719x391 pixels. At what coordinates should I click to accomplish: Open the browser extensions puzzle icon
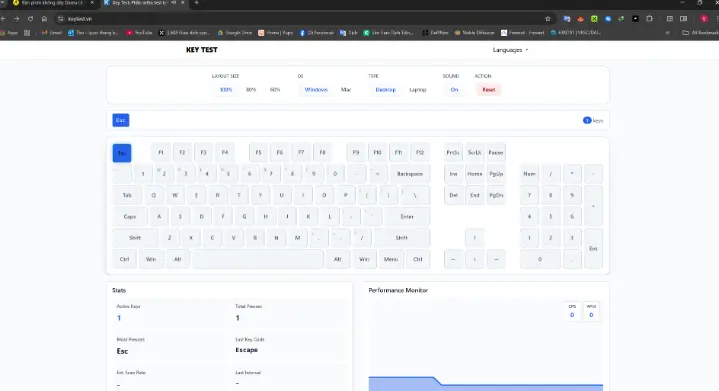pyautogui.click(x=649, y=19)
